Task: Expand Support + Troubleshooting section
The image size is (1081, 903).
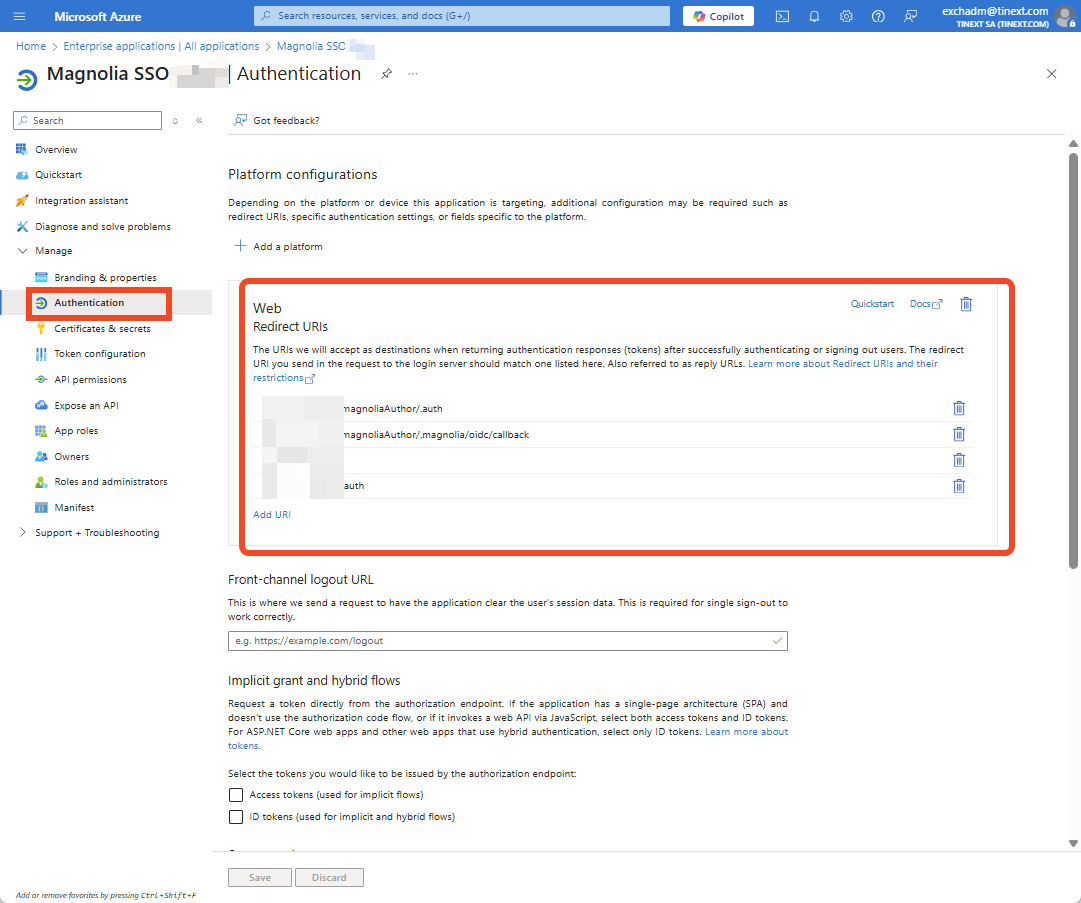Action: 97,533
